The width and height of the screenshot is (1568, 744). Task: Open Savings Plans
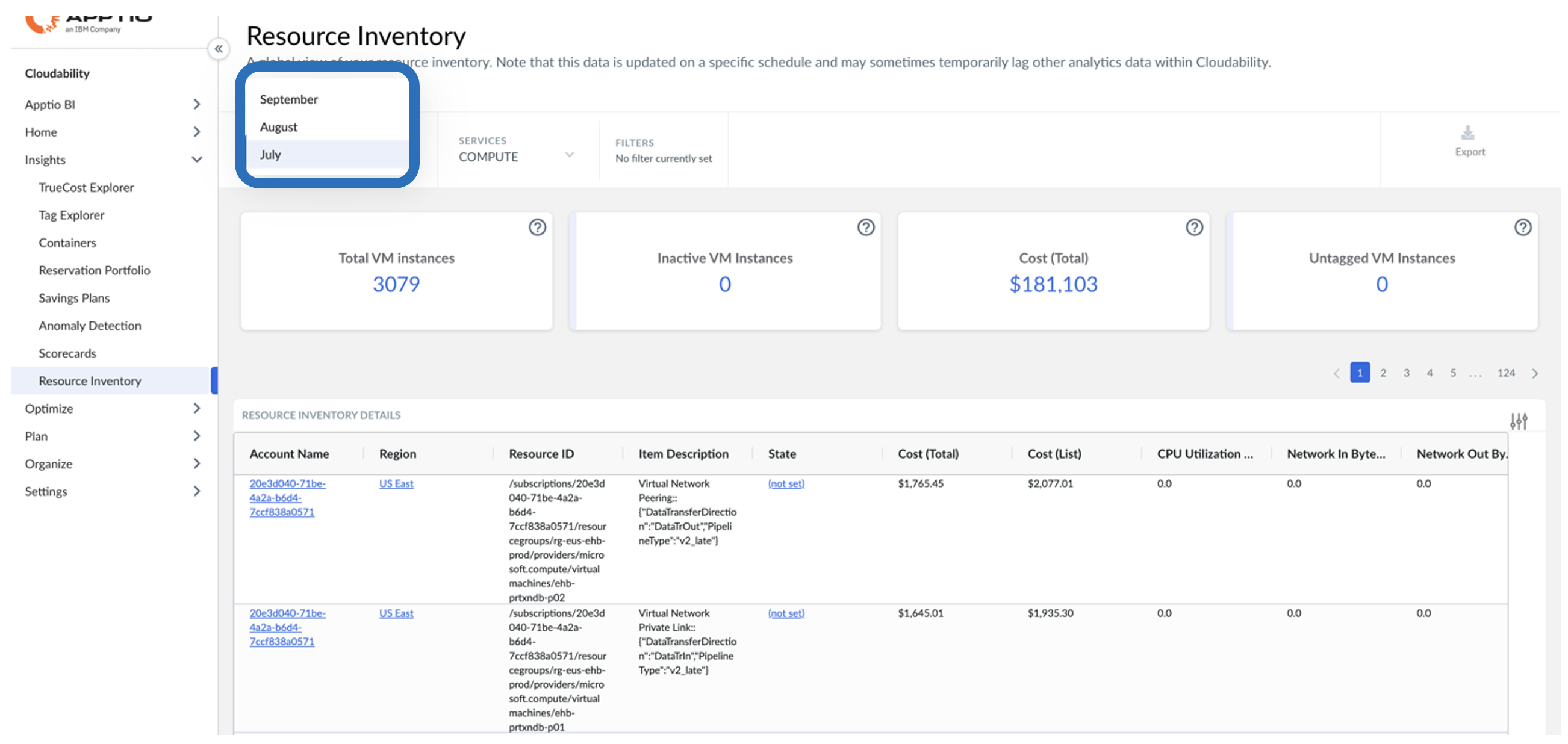(x=73, y=298)
